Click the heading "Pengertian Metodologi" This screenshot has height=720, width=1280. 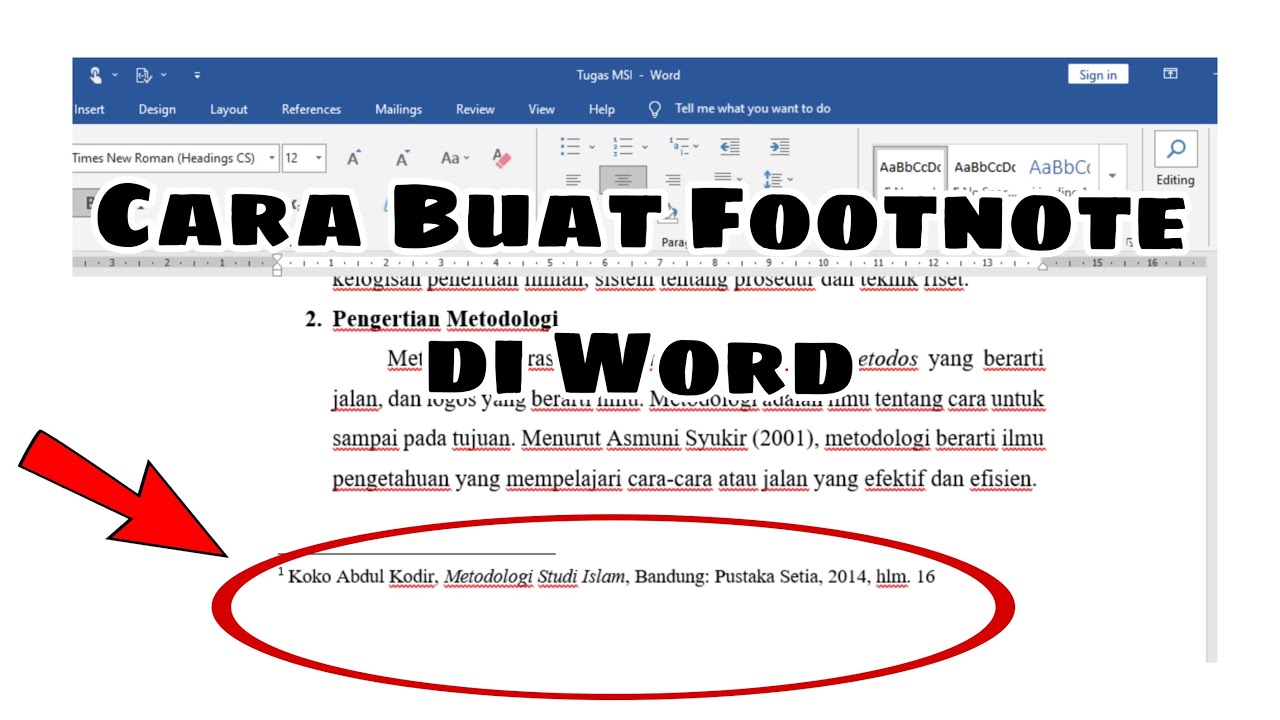pyautogui.click(x=445, y=319)
